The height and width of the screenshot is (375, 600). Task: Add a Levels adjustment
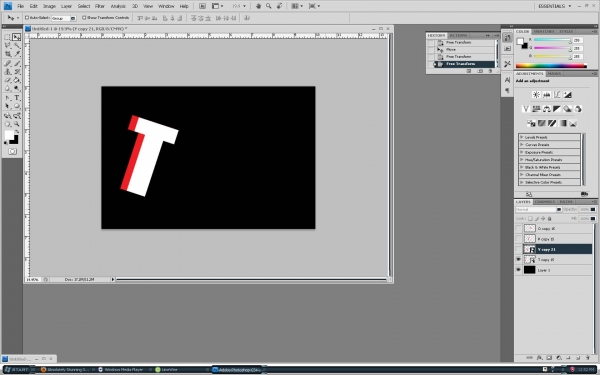tap(547, 95)
